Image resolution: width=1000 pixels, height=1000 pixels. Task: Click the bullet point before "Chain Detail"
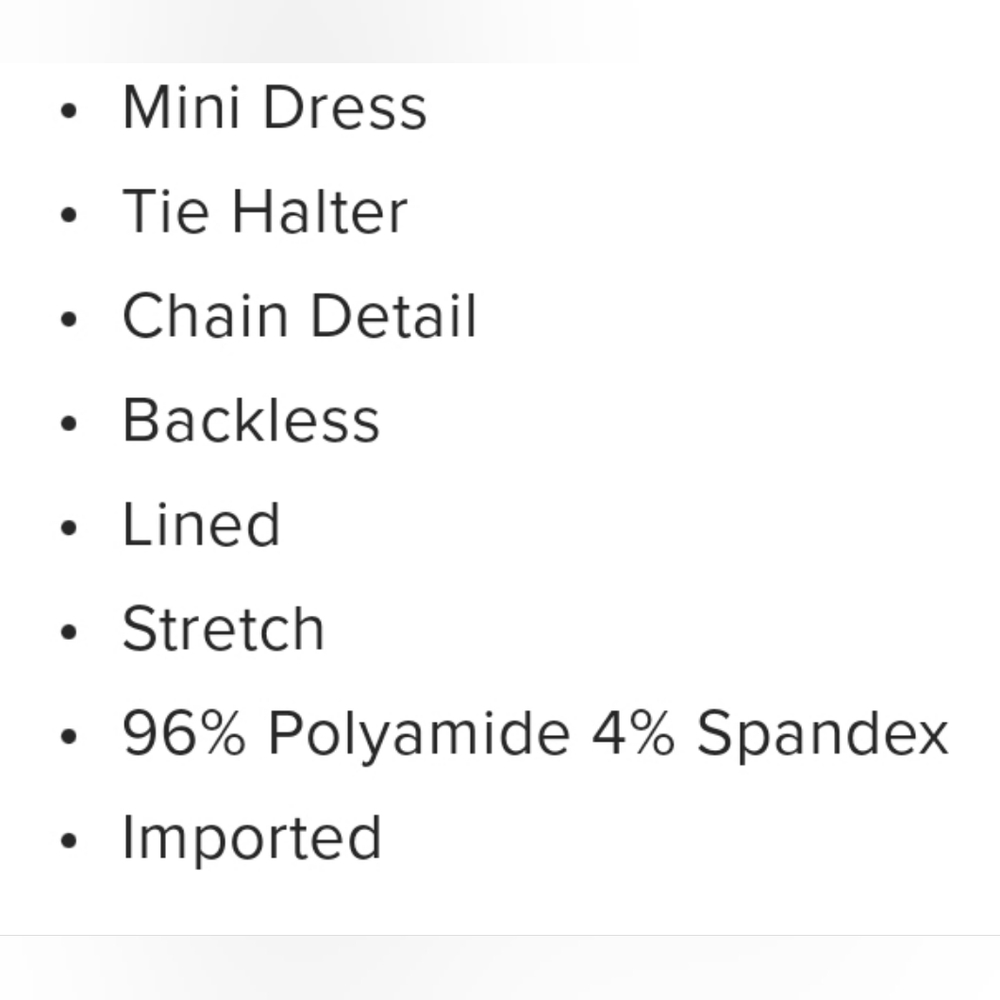68,319
